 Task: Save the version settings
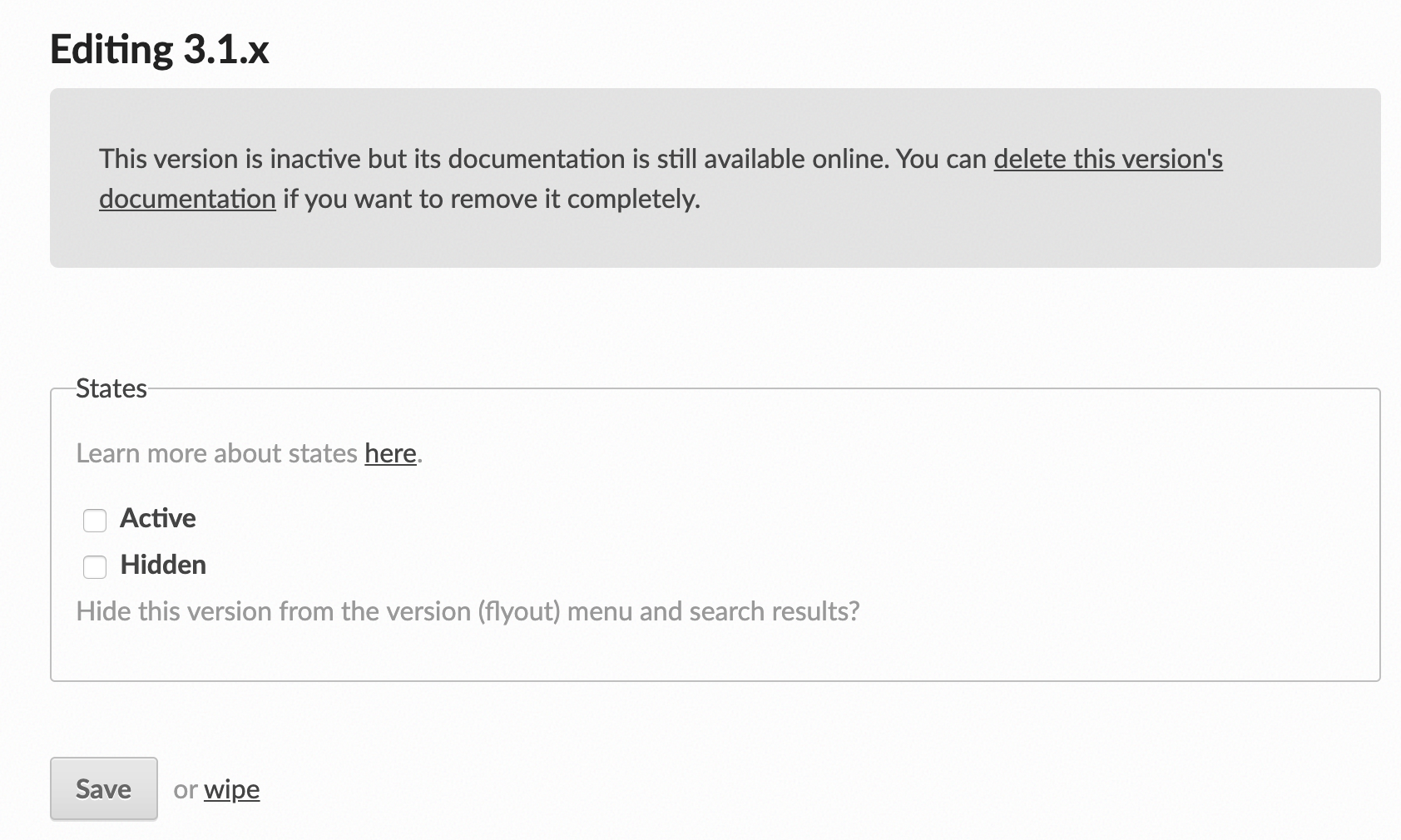[103, 788]
